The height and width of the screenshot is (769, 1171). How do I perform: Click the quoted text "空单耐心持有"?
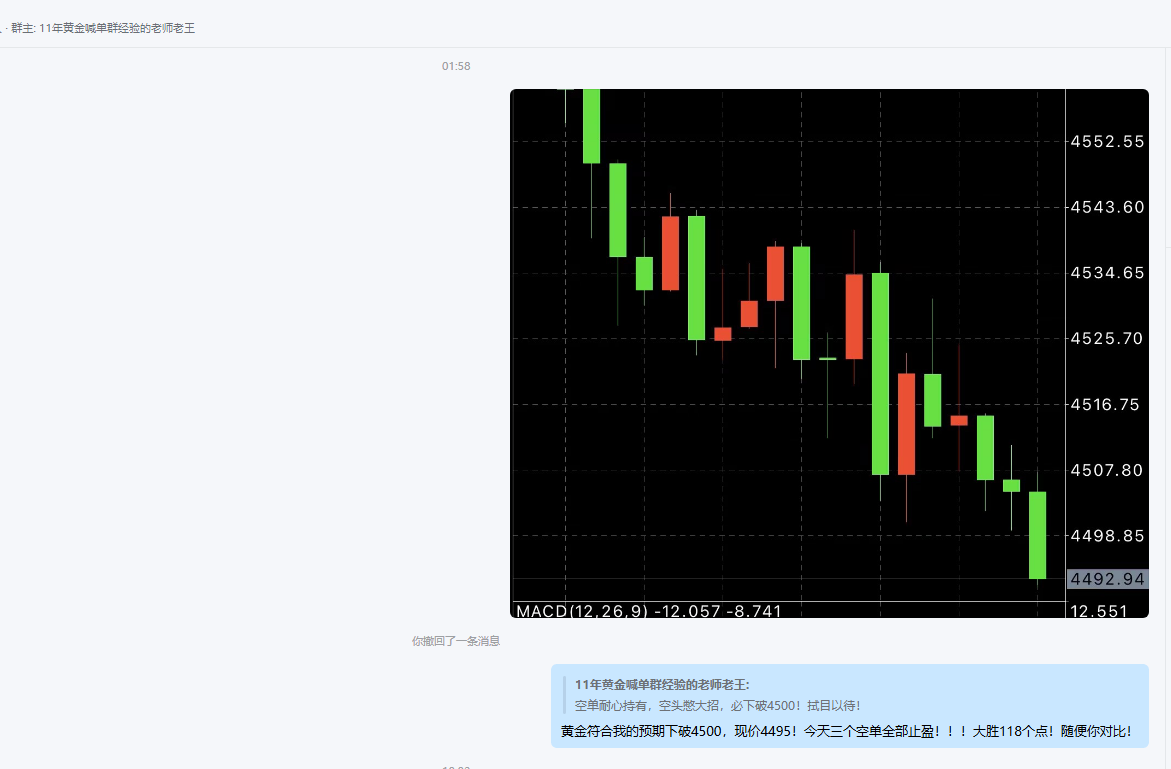tap(612, 706)
